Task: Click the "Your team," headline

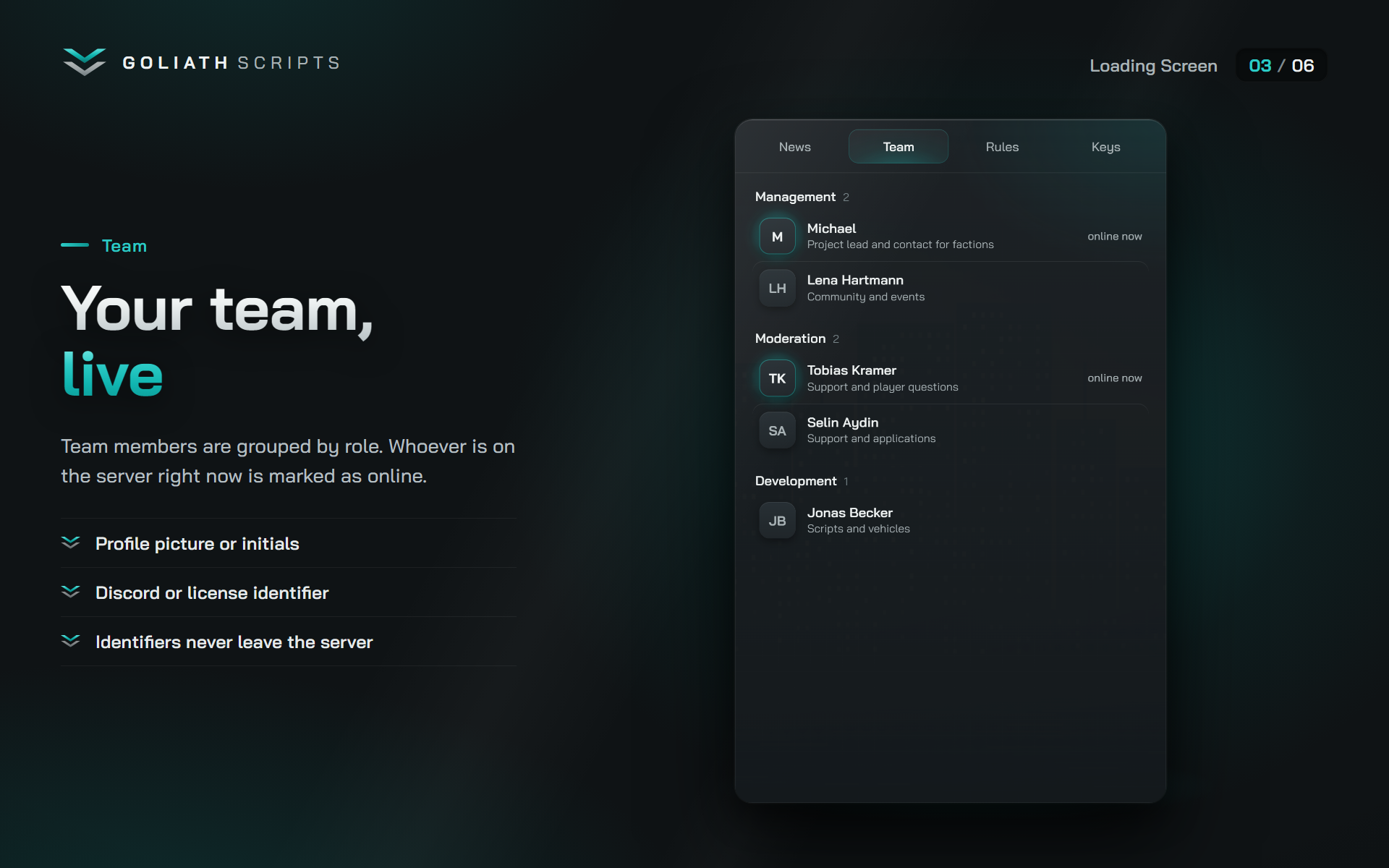Action: (217, 310)
